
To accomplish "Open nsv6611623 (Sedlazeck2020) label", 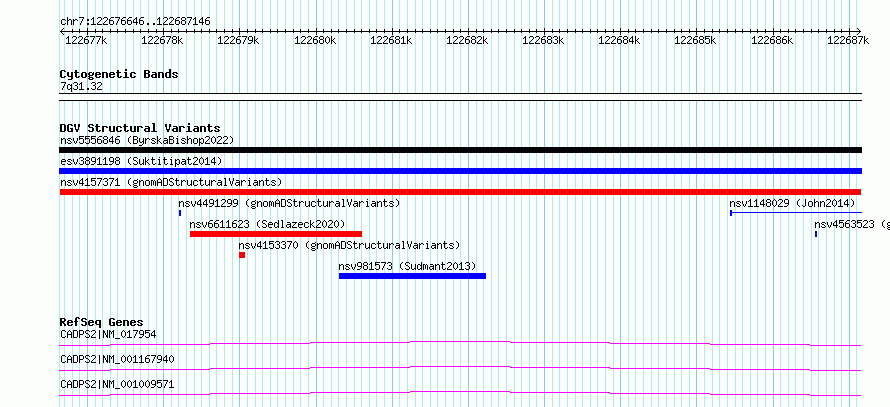I will point(267,224).
